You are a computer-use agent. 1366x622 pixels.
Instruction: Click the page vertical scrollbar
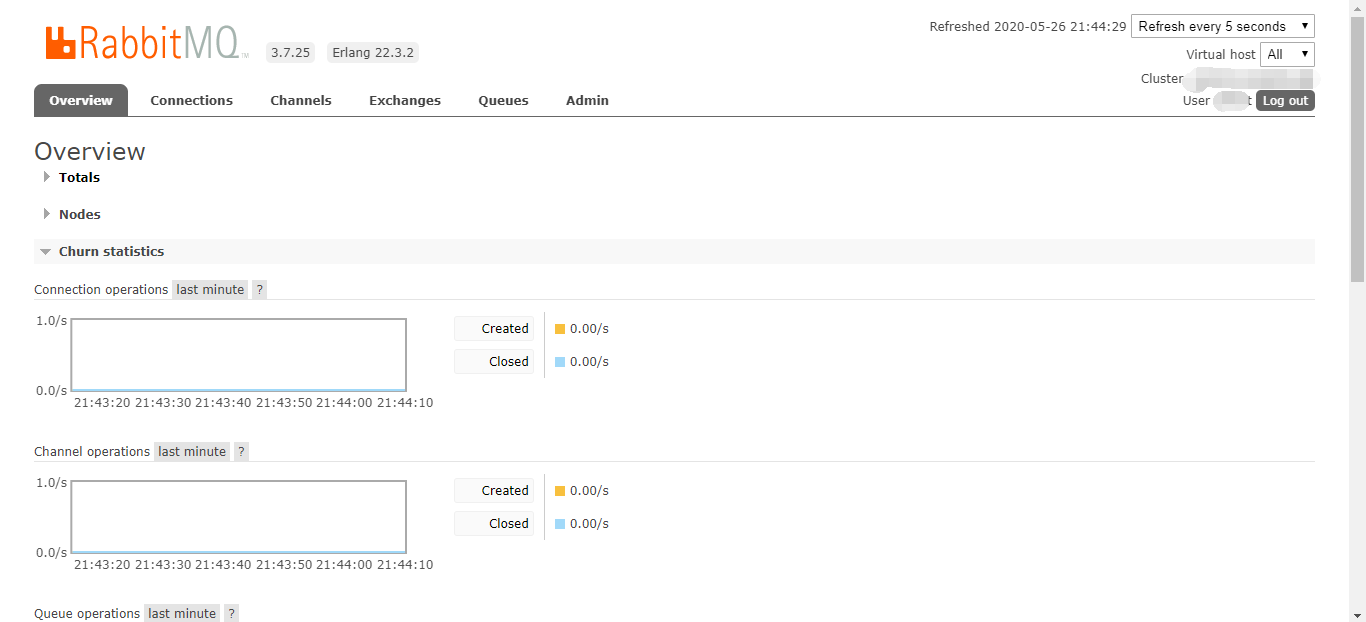[x=1357, y=150]
